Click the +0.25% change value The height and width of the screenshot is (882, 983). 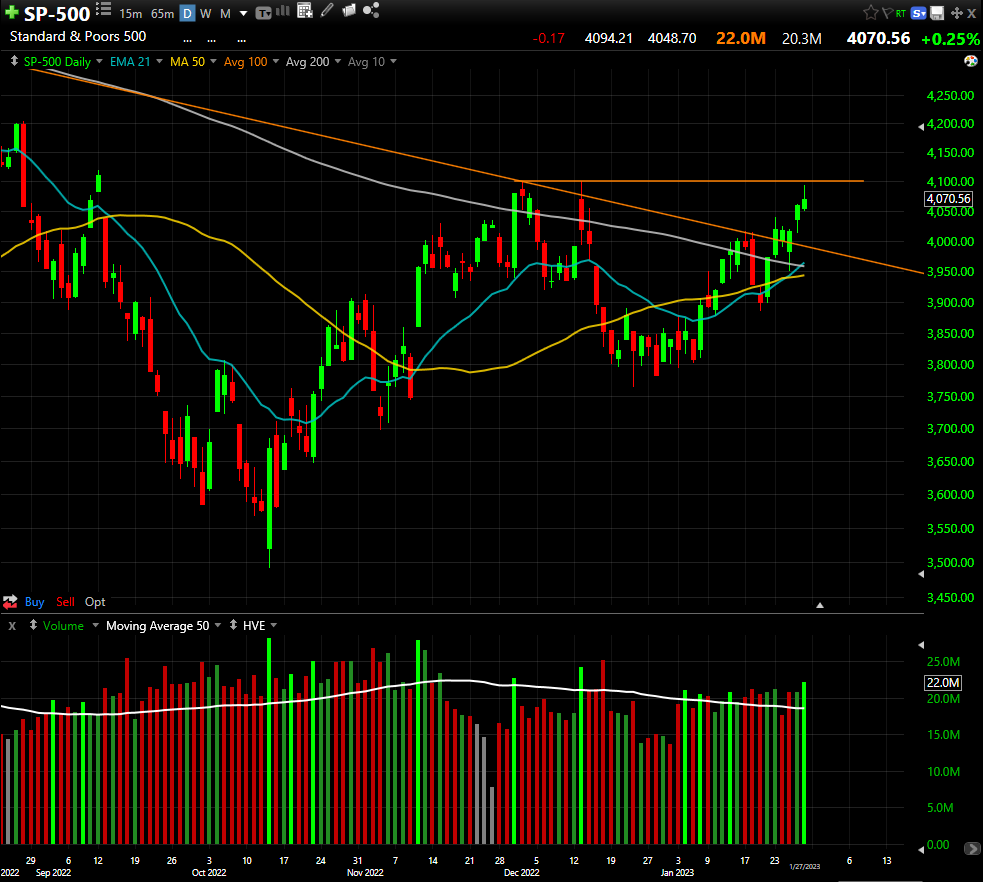coord(950,39)
